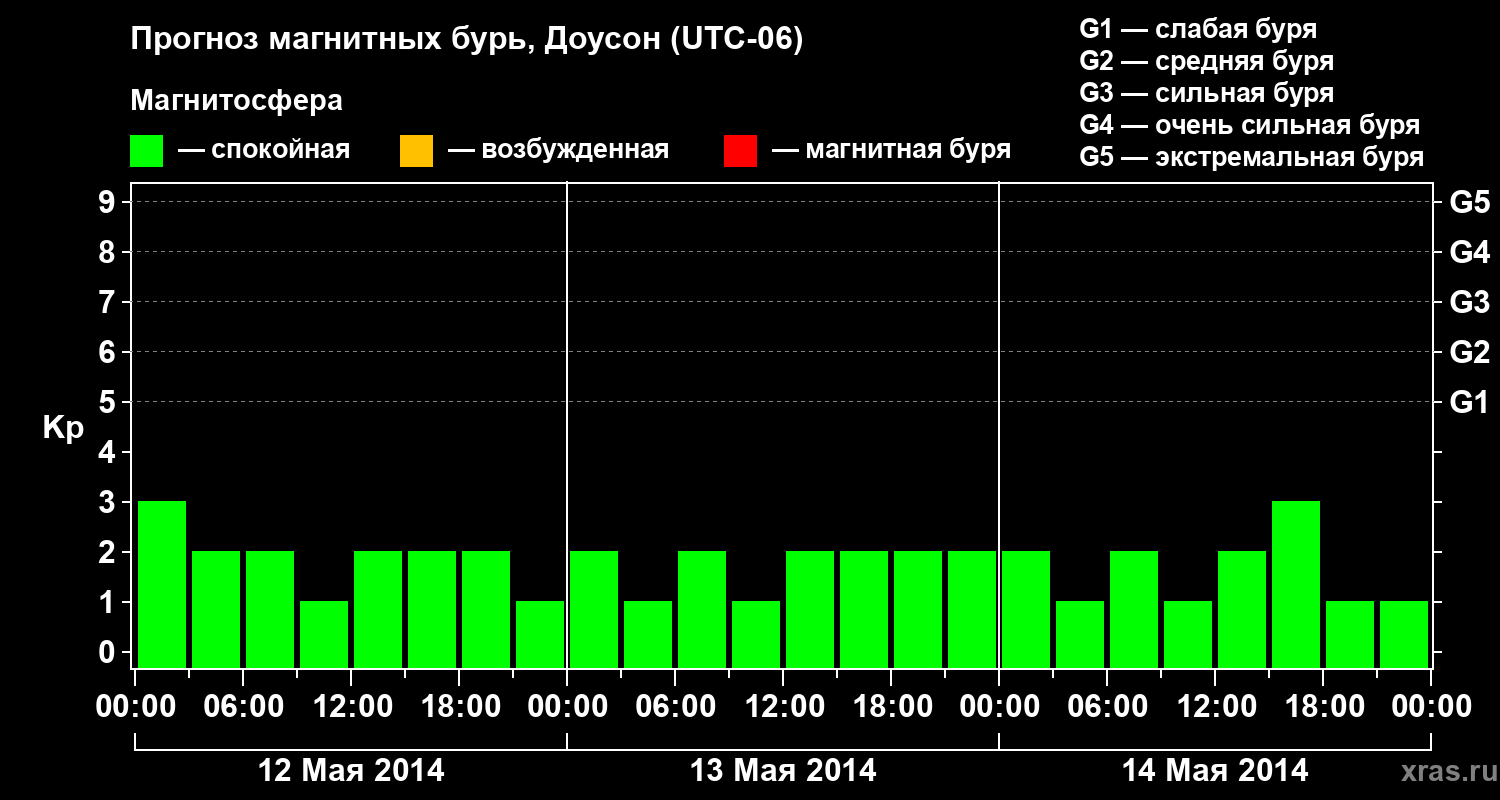Click the '— спокойная' legend label

(x=264, y=150)
